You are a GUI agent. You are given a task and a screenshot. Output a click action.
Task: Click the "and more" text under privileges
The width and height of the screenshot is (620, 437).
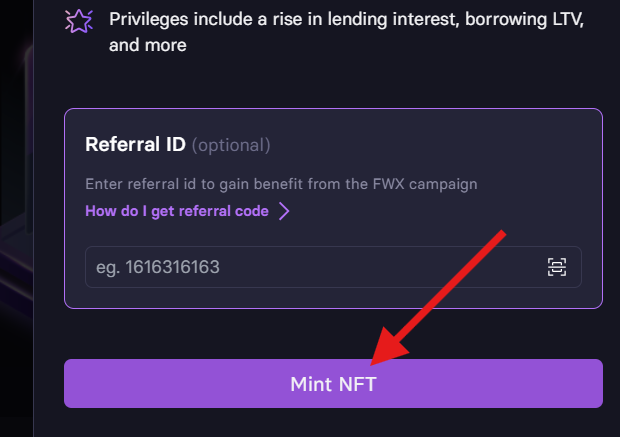tap(147, 45)
